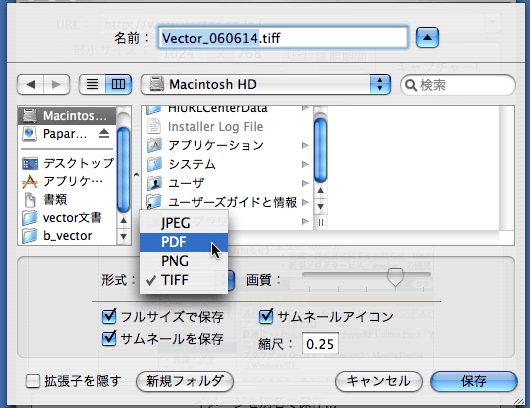Disable サムネールアイコン checkbox
Screen dimensions: 530x408
point(266,316)
